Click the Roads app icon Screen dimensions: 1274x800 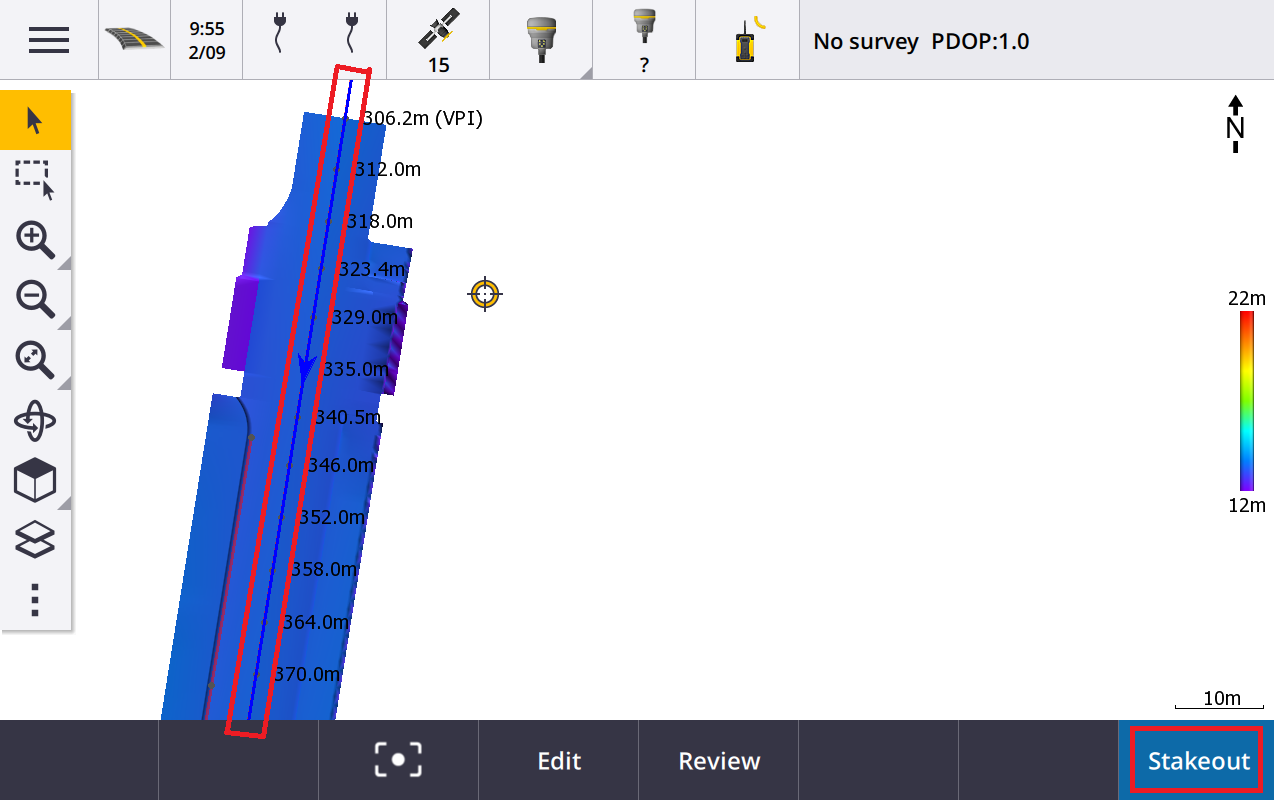click(135, 40)
